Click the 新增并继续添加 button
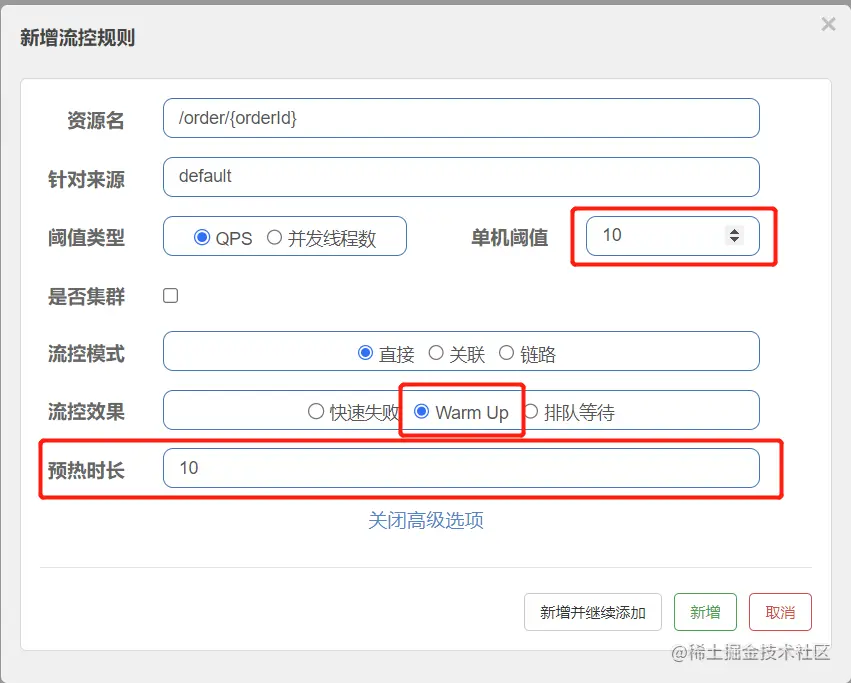 593,612
